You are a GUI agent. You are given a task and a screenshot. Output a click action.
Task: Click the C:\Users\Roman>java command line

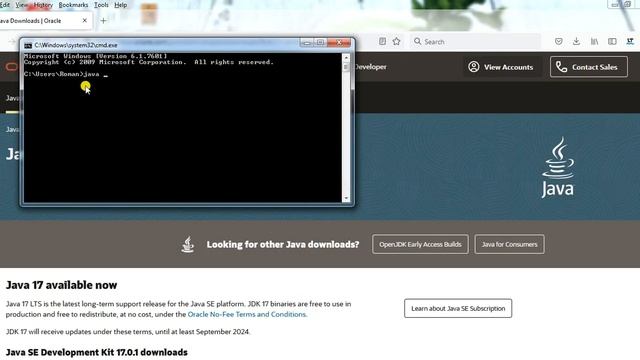(x=65, y=74)
